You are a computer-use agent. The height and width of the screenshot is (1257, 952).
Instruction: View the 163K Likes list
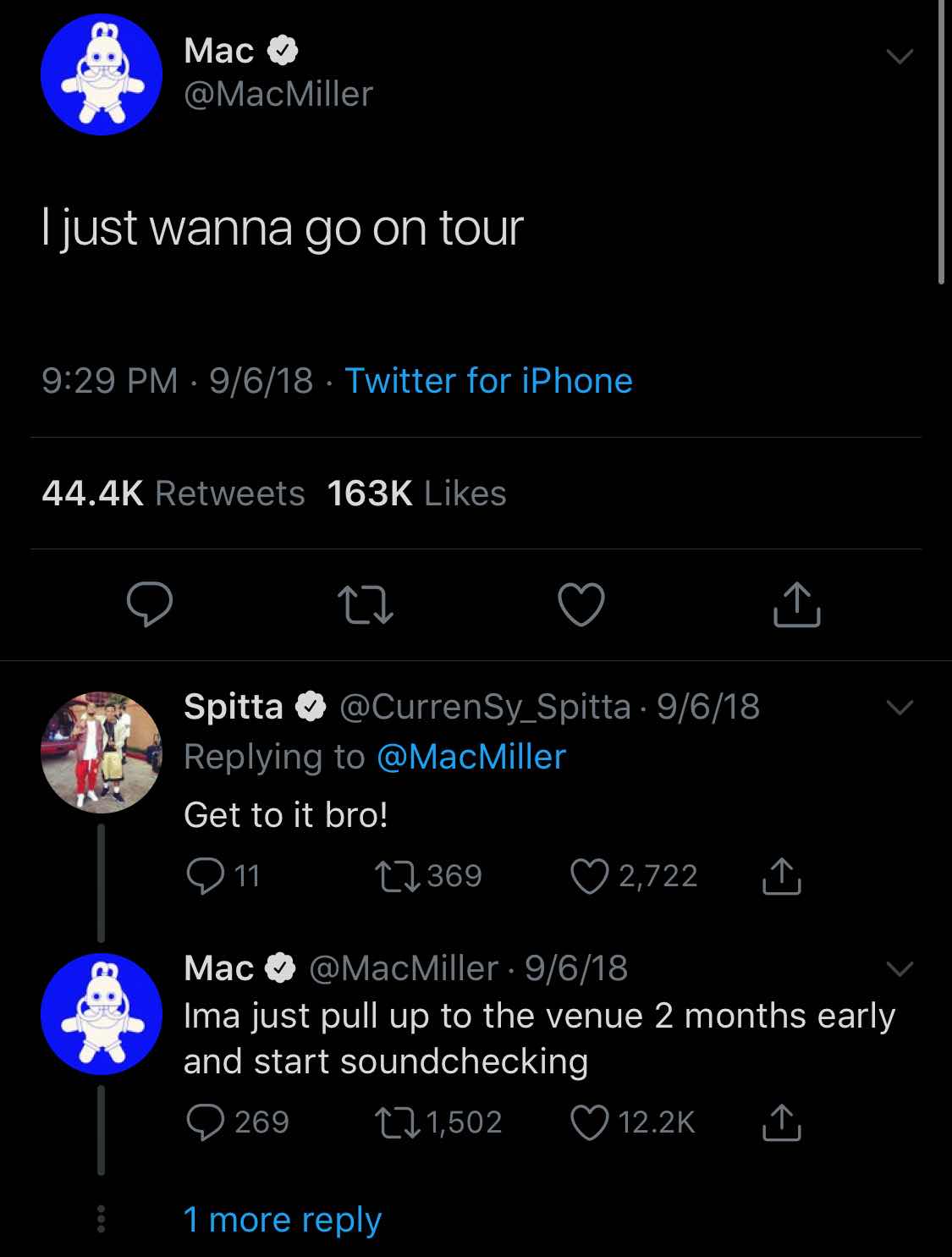(416, 493)
